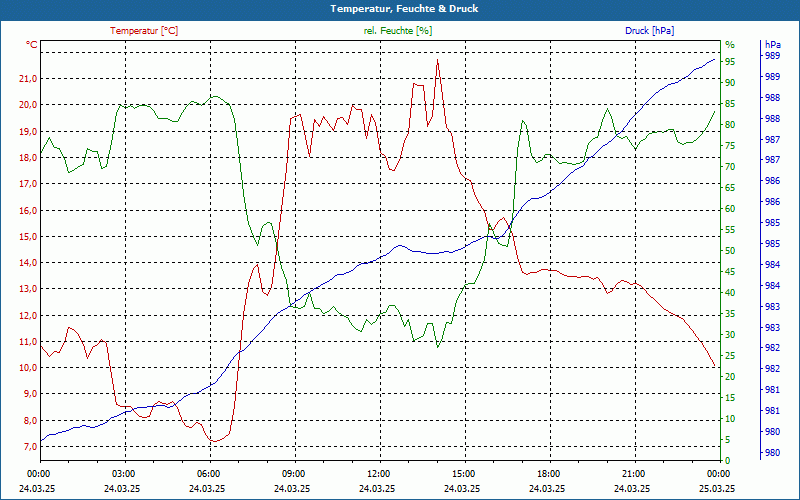Image resolution: width=800 pixels, height=500 pixels.
Task: Select the blue "Druck [hPa]" legend label
Action: click(649, 31)
